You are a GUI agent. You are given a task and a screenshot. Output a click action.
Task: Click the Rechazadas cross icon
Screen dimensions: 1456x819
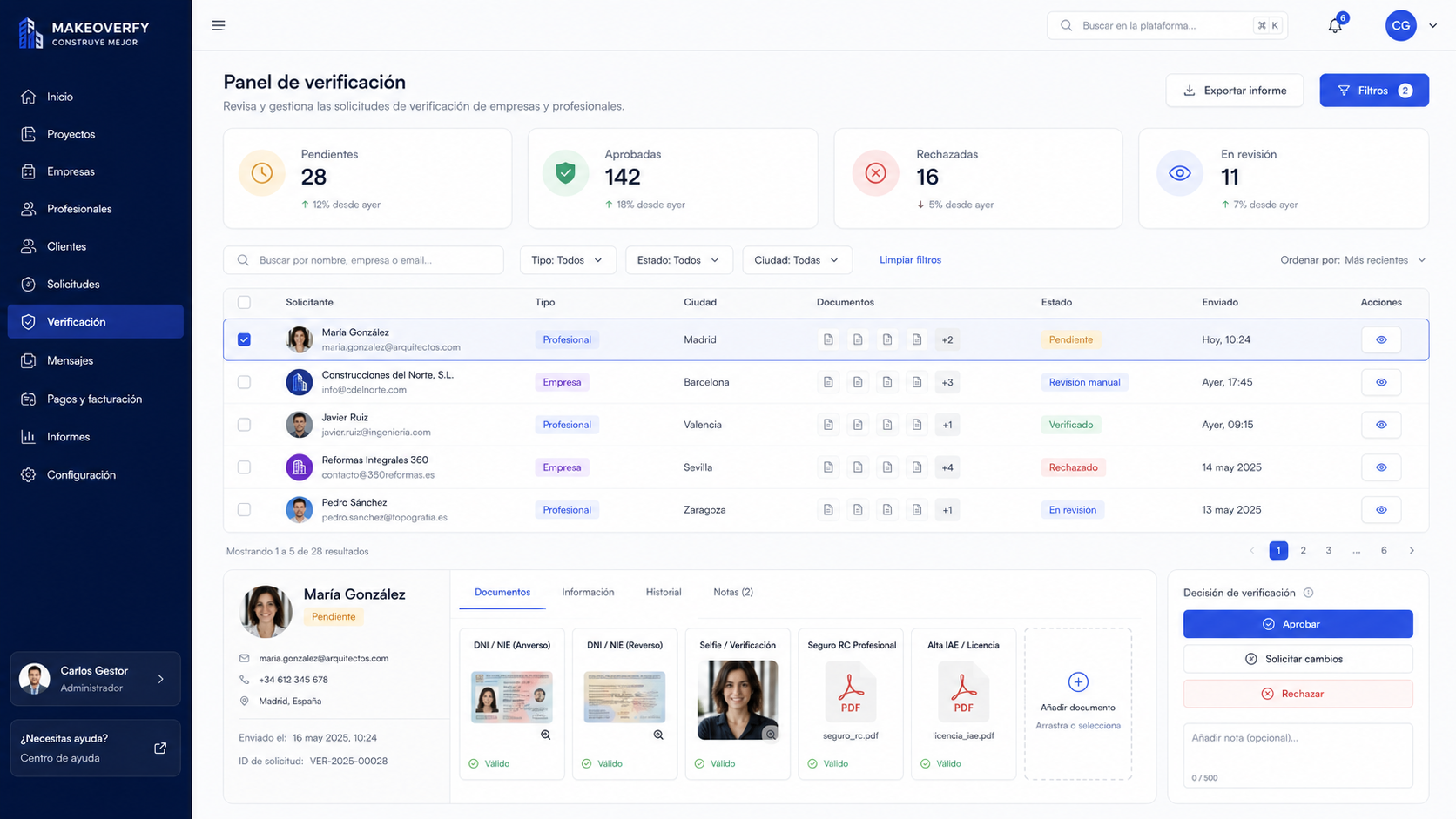[876, 173]
